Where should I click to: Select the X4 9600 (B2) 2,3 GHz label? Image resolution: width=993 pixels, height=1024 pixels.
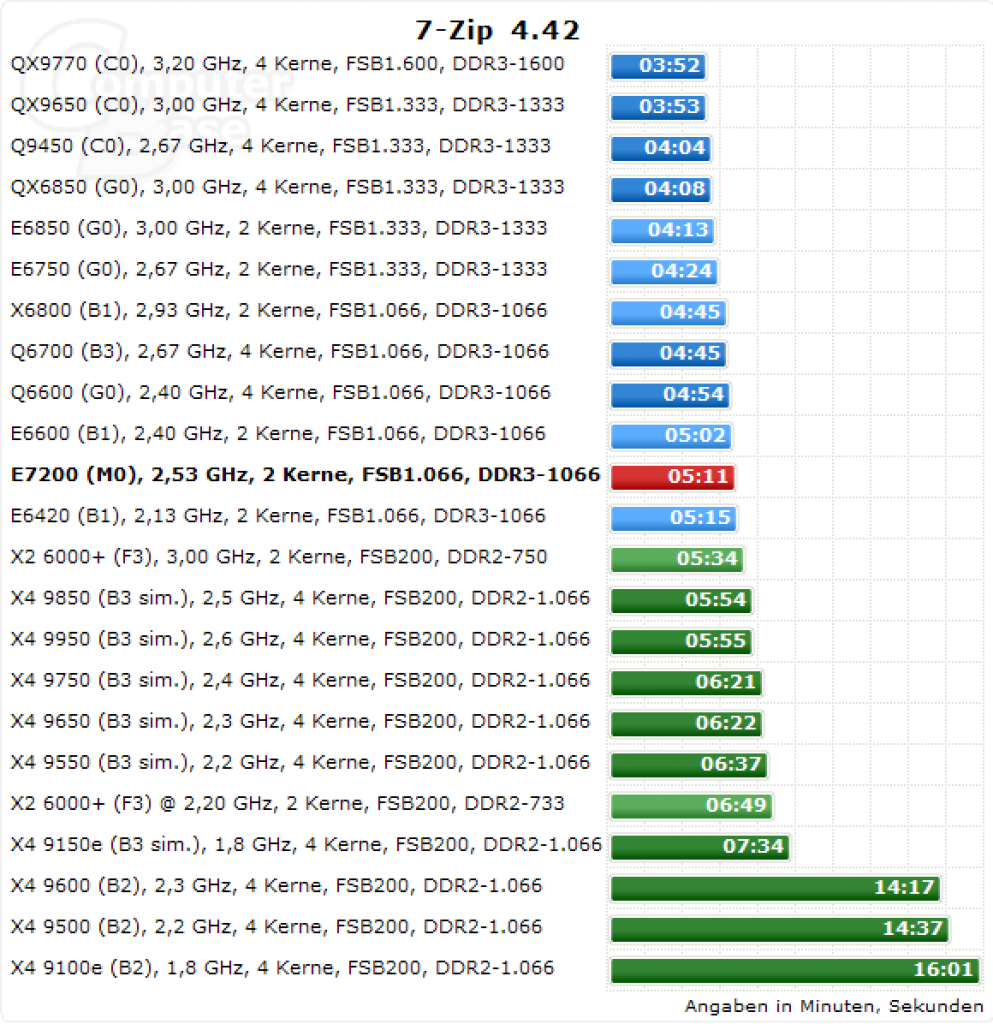pyautogui.click(x=276, y=886)
